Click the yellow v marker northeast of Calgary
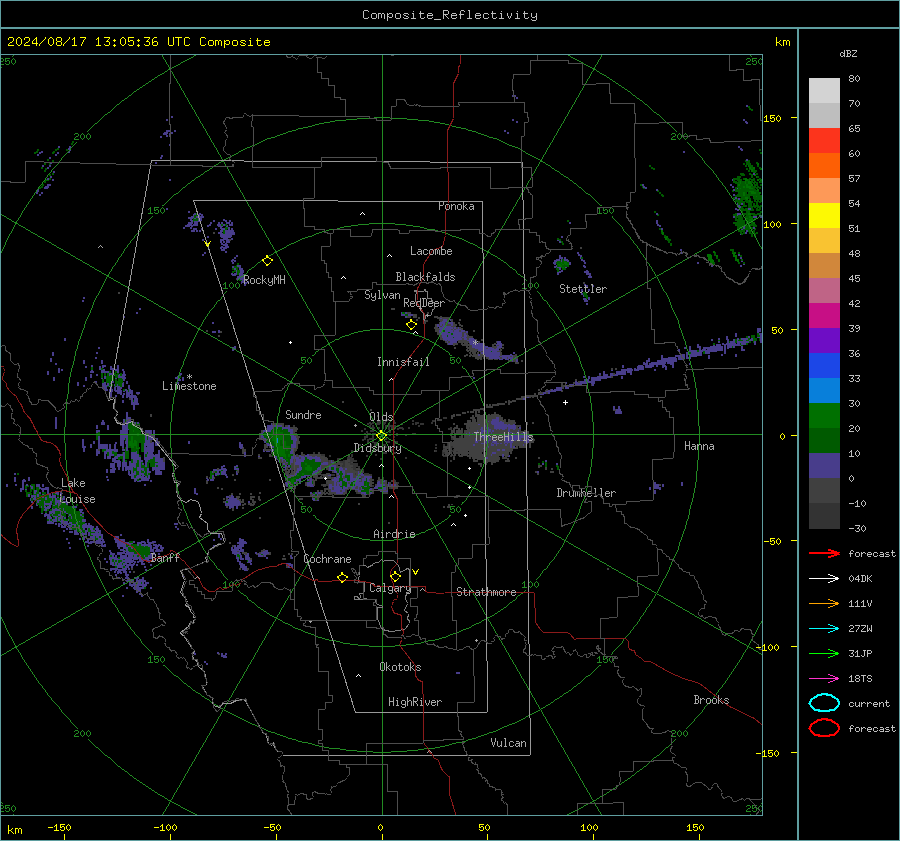 (x=416, y=572)
